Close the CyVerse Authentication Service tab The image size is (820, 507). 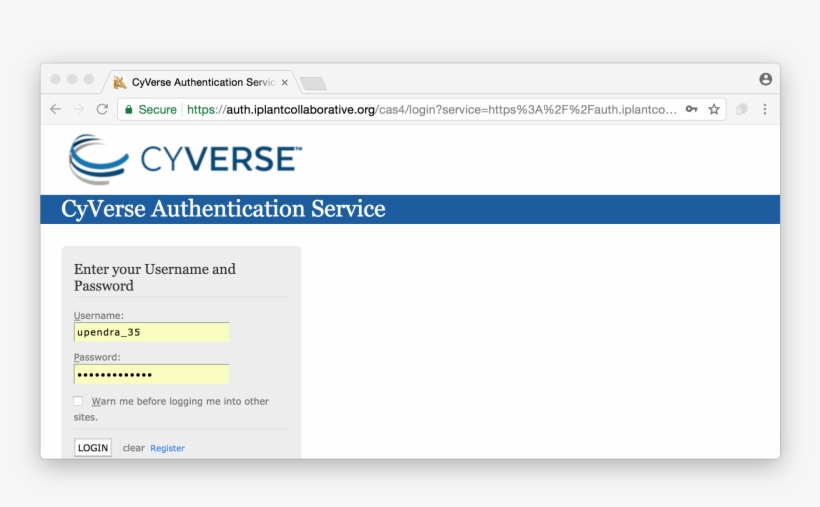pos(285,82)
